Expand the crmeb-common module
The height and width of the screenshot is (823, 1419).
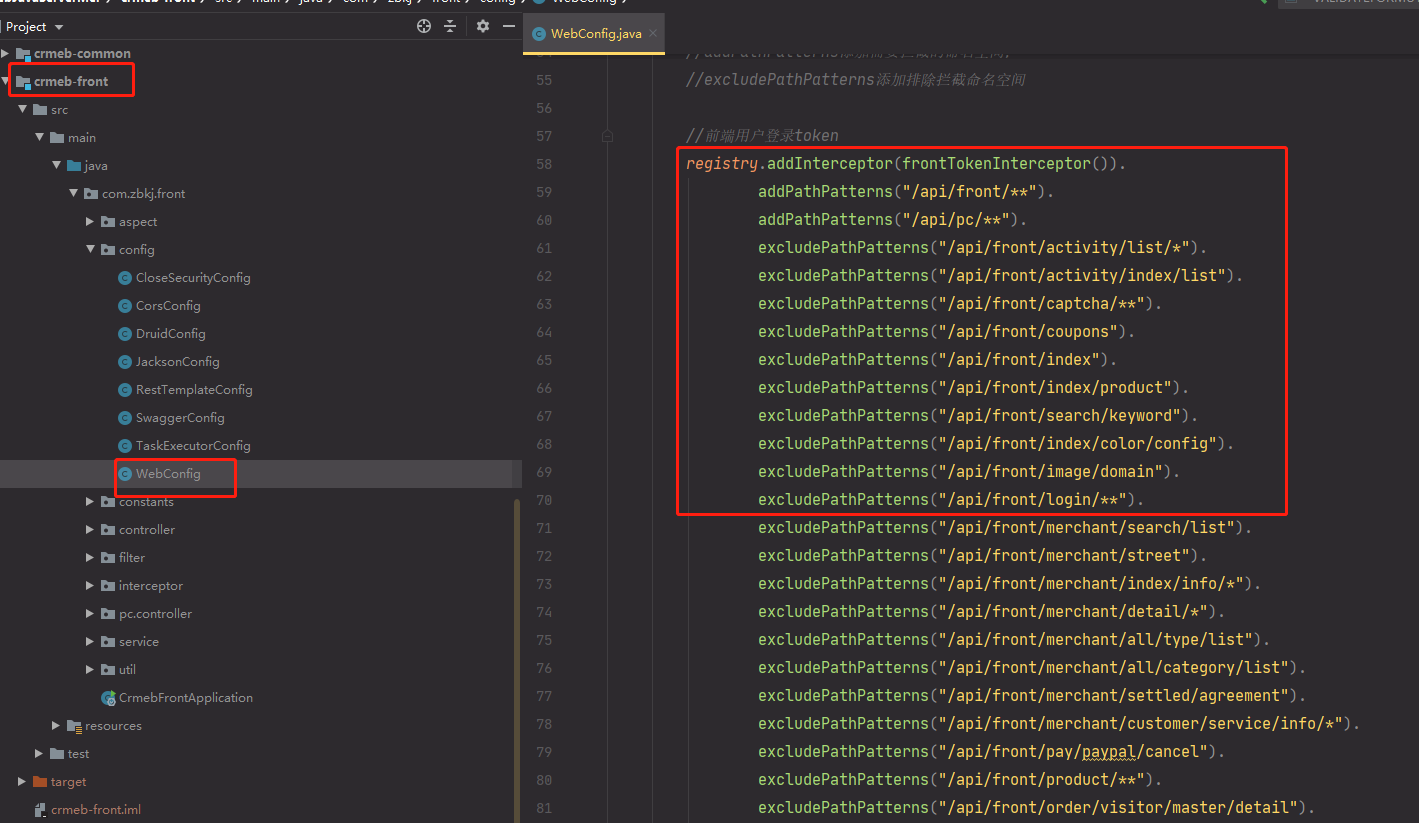click(6, 53)
